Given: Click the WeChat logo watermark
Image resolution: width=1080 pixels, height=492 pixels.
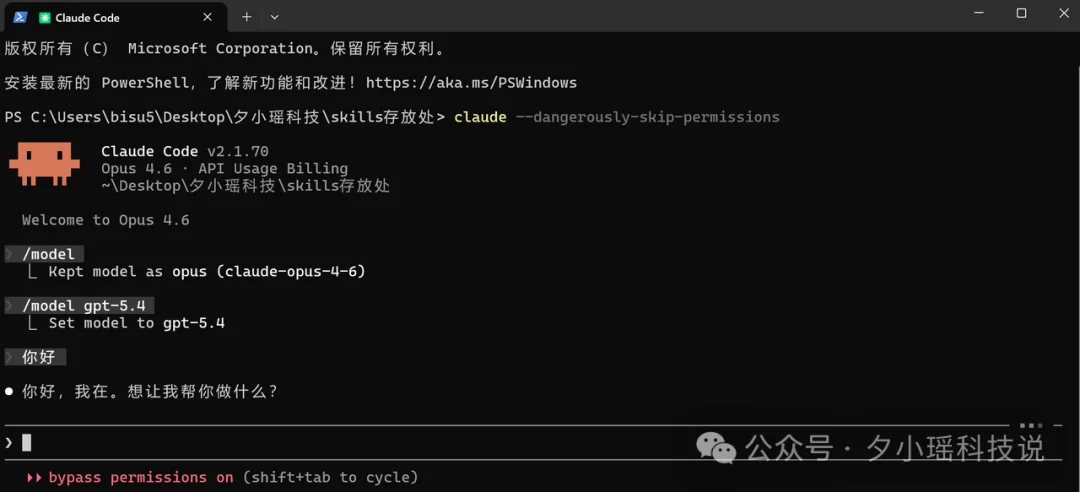Looking at the screenshot, I should coord(716,448).
